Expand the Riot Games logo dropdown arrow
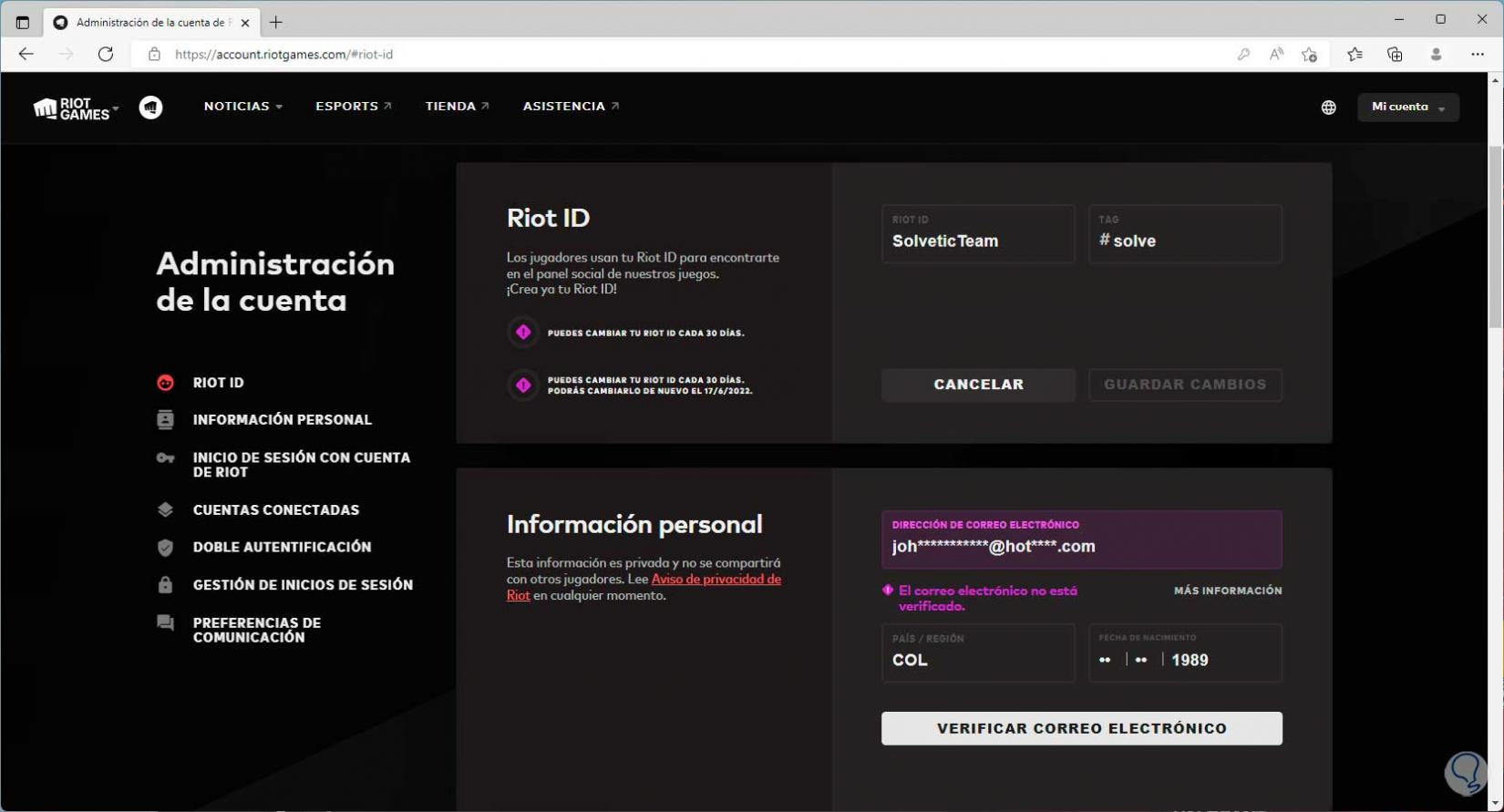Viewport: 1504px width, 812px height. point(116,108)
